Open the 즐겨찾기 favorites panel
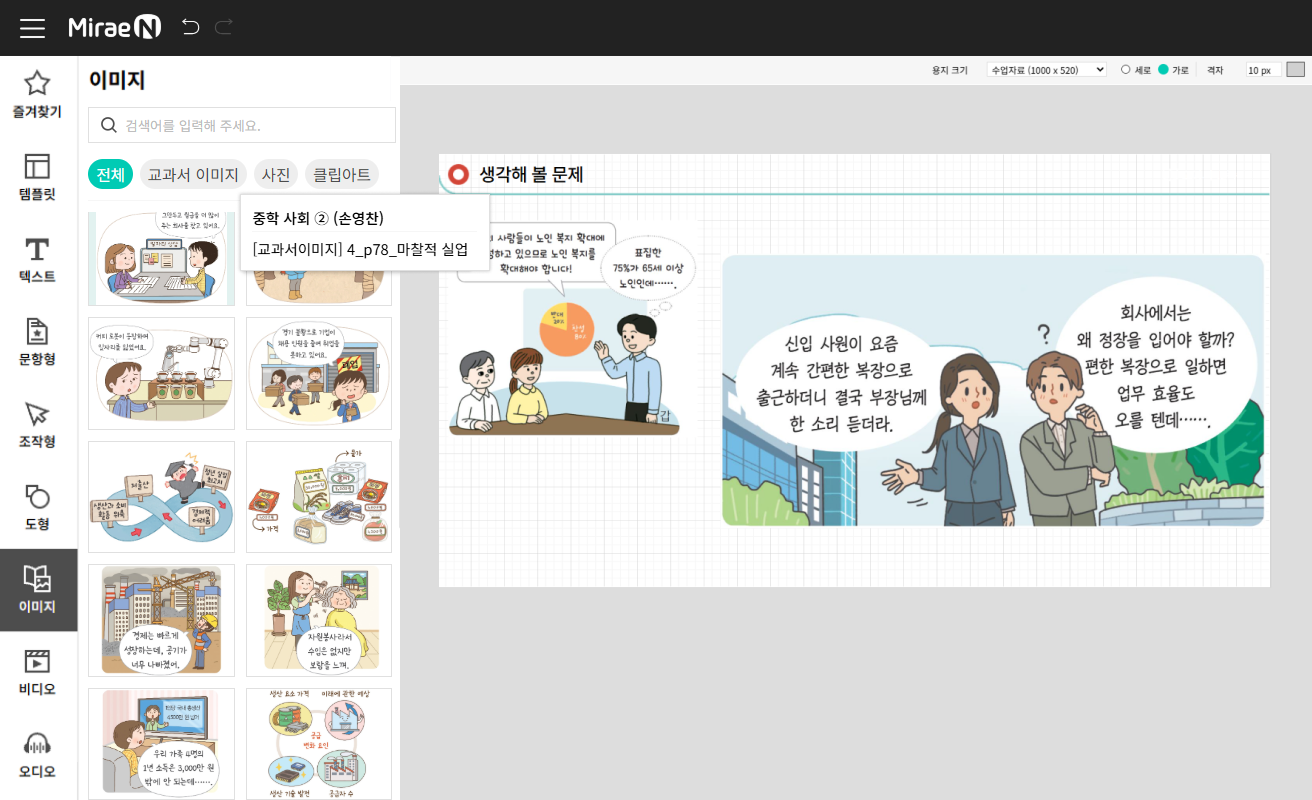This screenshot has height=800, width=1312. tap(38, 96)
